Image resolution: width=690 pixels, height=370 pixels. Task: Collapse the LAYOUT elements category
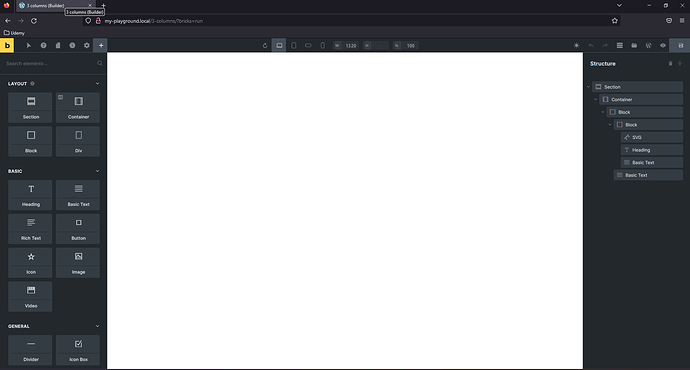pyautogui.click(x=97, y=84)
